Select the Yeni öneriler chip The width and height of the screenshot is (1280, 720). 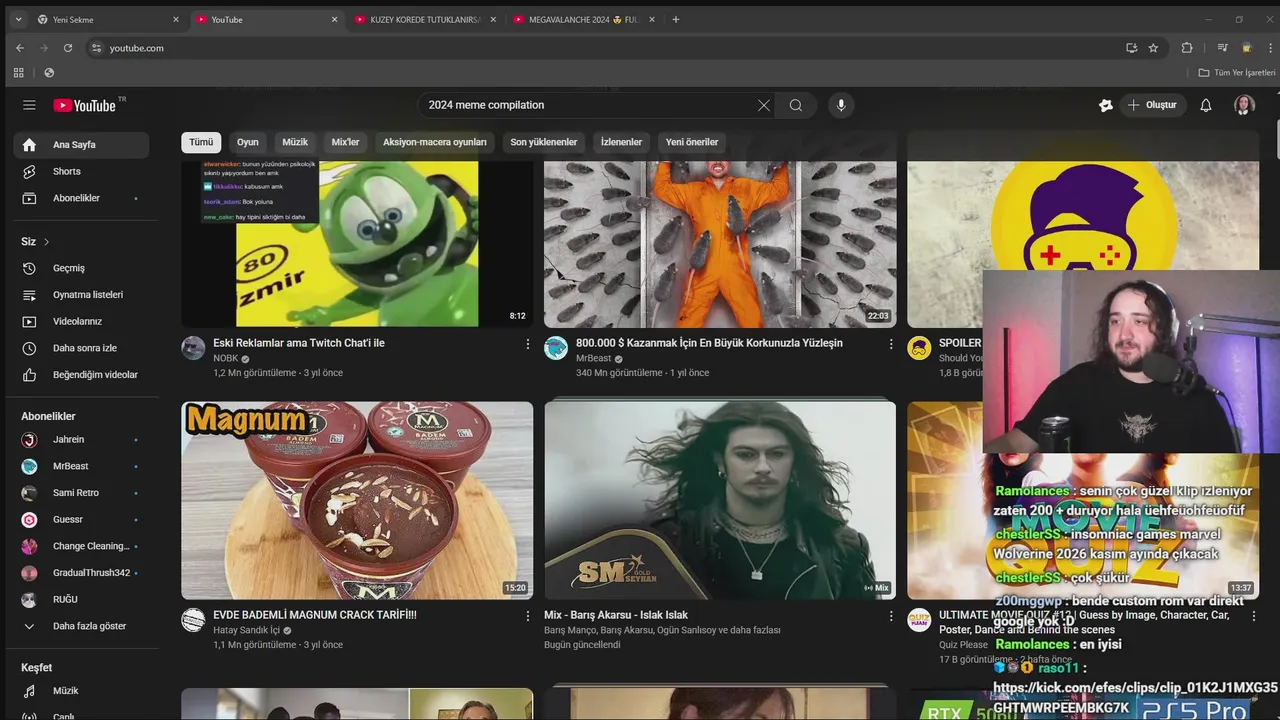(692, 142)
